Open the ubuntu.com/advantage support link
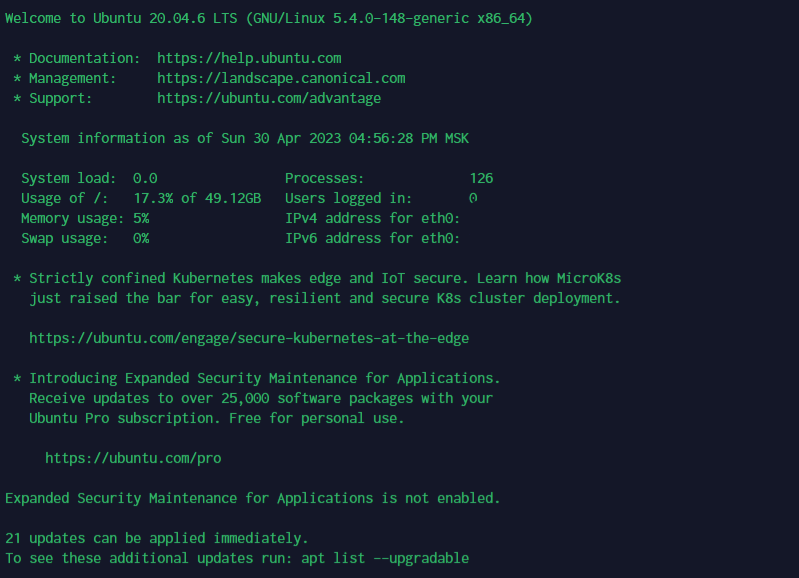The image size is (799, 578). [x=269, y=98]
